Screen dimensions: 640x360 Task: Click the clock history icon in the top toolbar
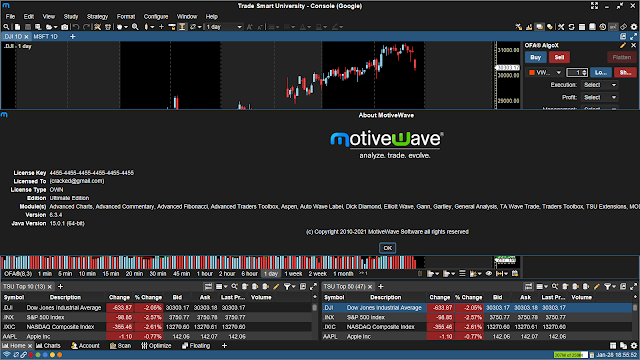602,27
